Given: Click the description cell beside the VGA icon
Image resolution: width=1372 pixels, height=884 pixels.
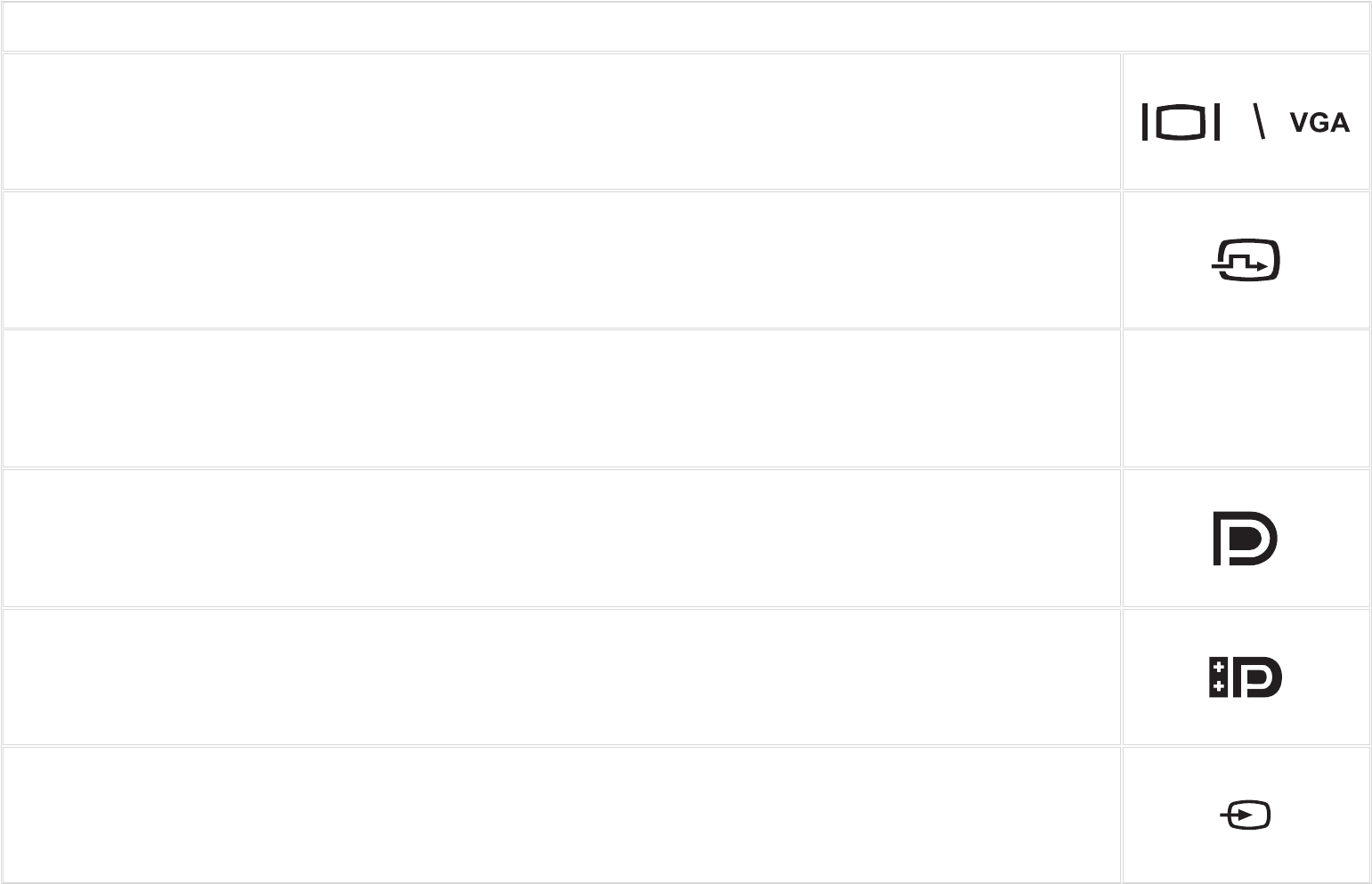Looking at the screenshot, I should (561, 121).
